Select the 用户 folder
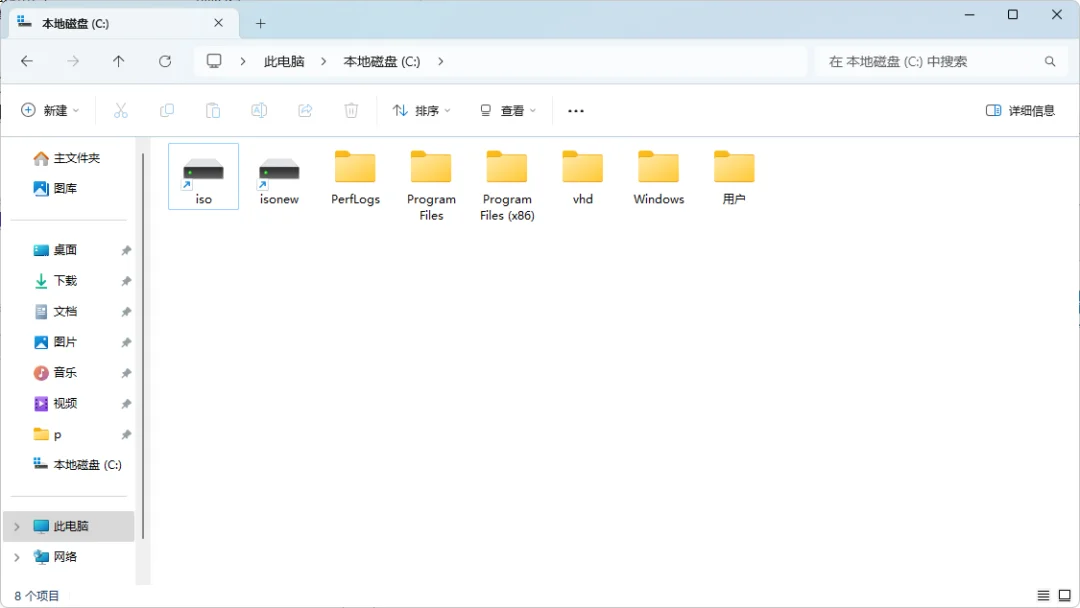This screenshot has width=1080, height=608. [734, 176]
